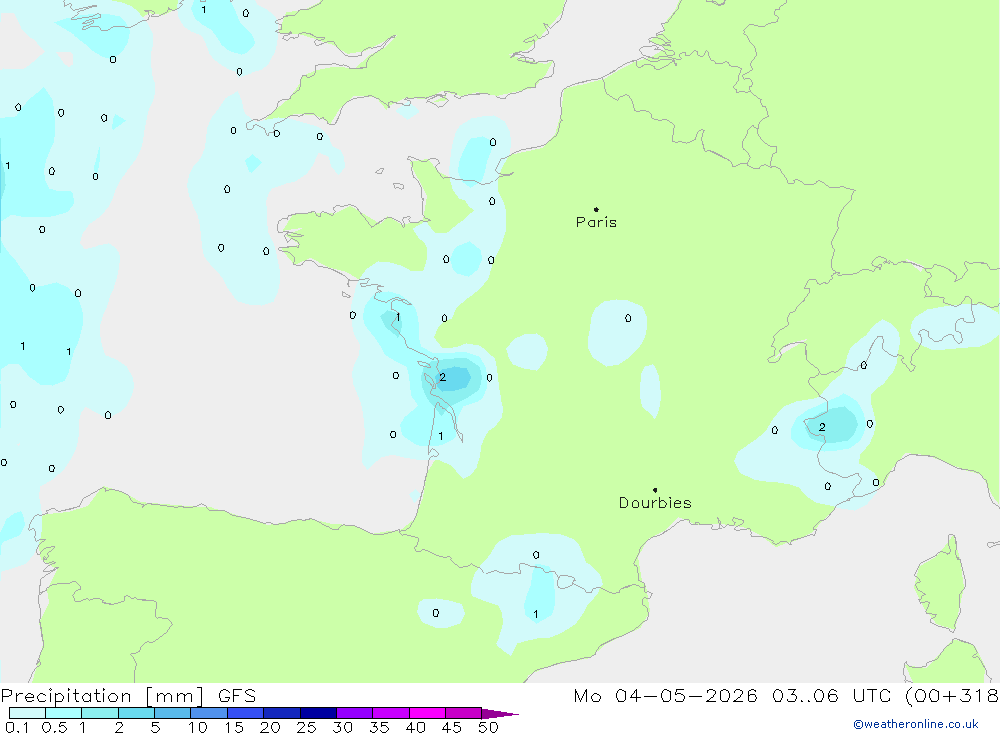
Task: Click the 1 mm value over the Pyrenees
Action: [x=536, y=614]
